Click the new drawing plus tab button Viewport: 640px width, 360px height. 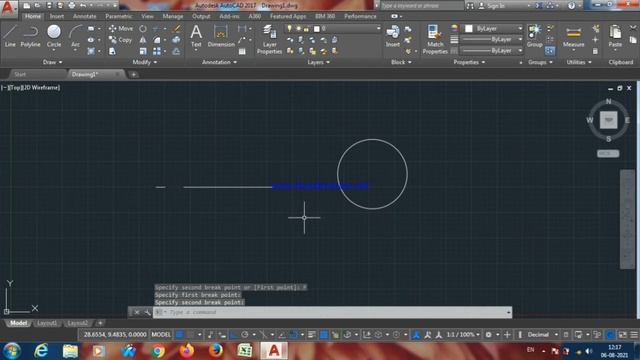(133, 74)
